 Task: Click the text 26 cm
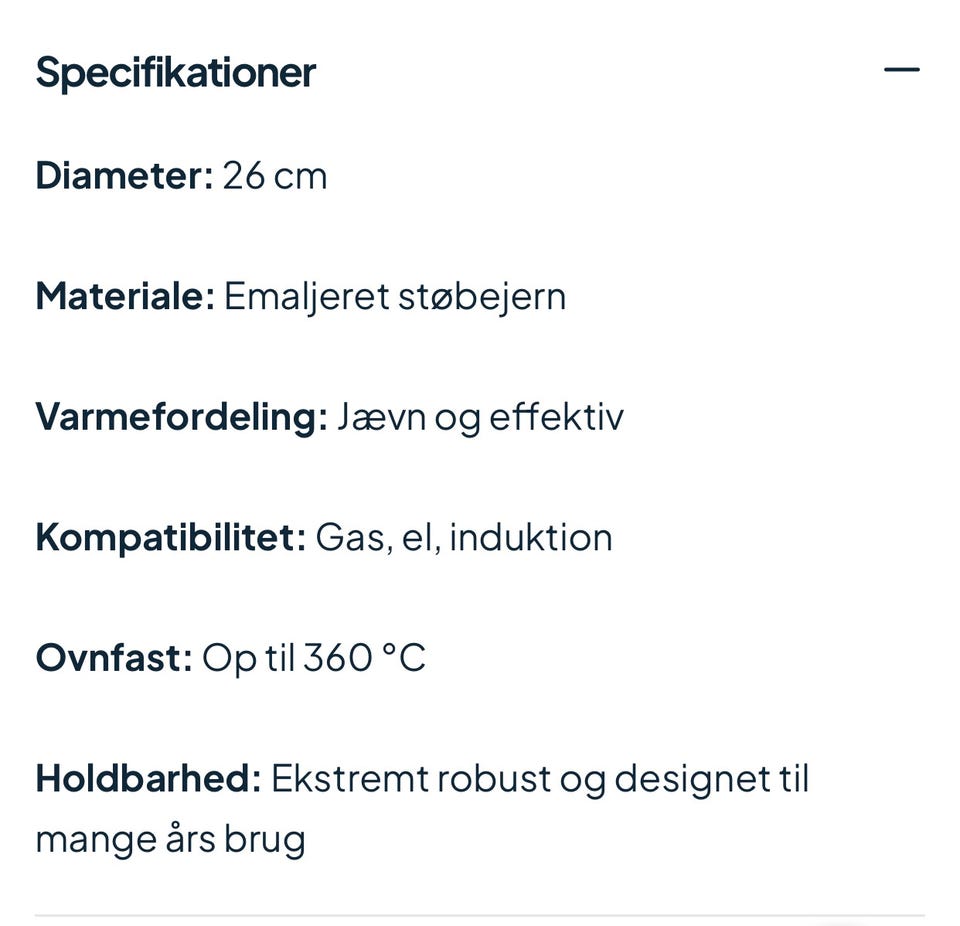coord(275,175)
